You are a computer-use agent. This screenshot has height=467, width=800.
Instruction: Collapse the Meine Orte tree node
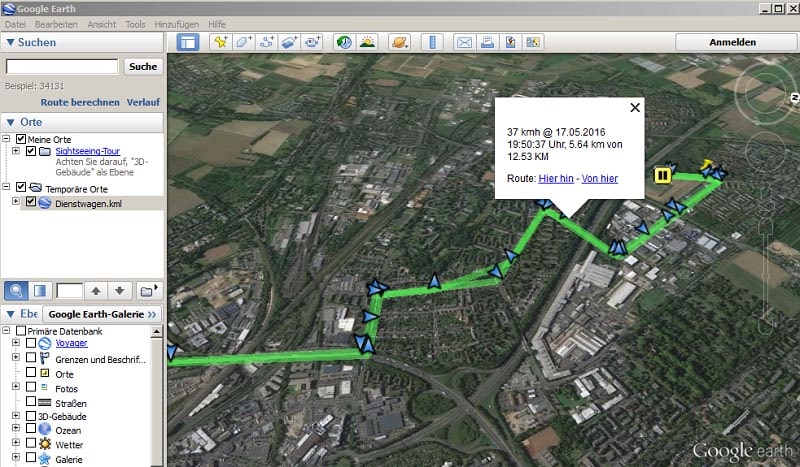pos(6,138)
